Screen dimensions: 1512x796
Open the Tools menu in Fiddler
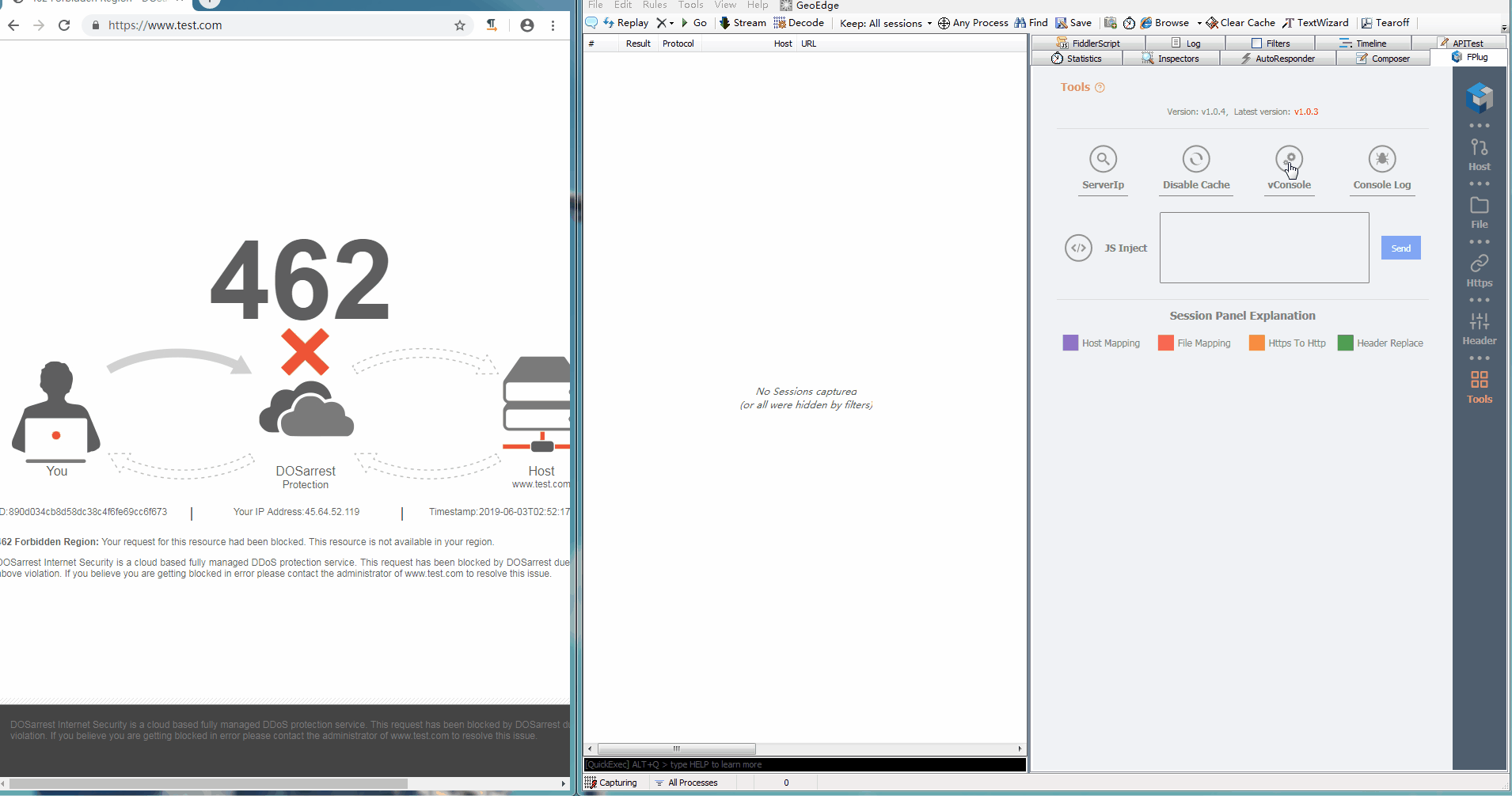(690, 5)
